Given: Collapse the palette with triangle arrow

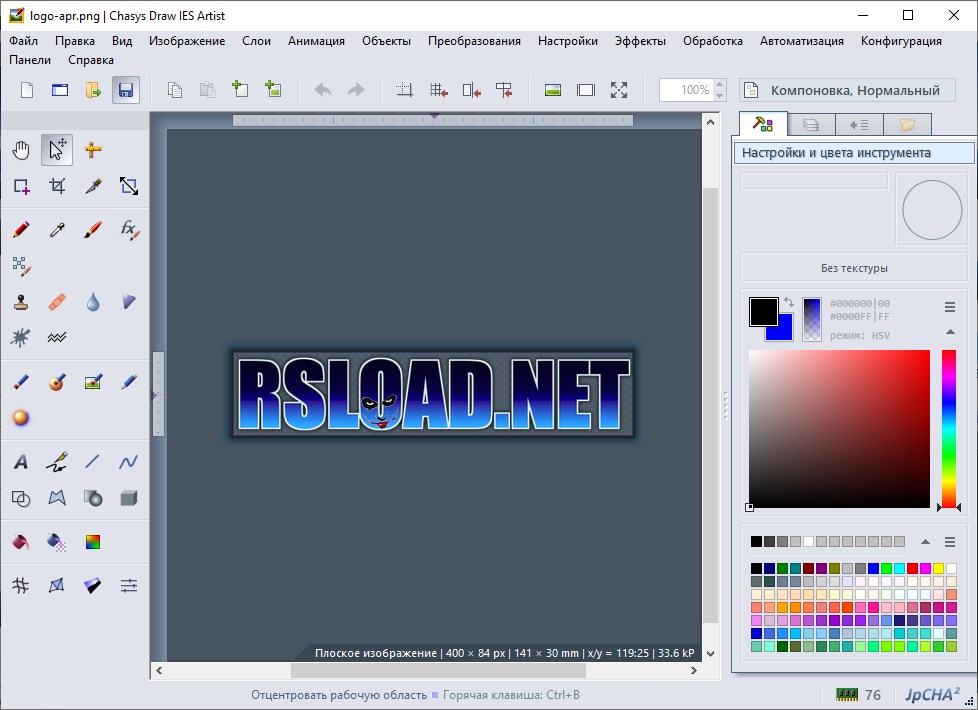Looking at the screenshot, I should click(x=925, y=542).
